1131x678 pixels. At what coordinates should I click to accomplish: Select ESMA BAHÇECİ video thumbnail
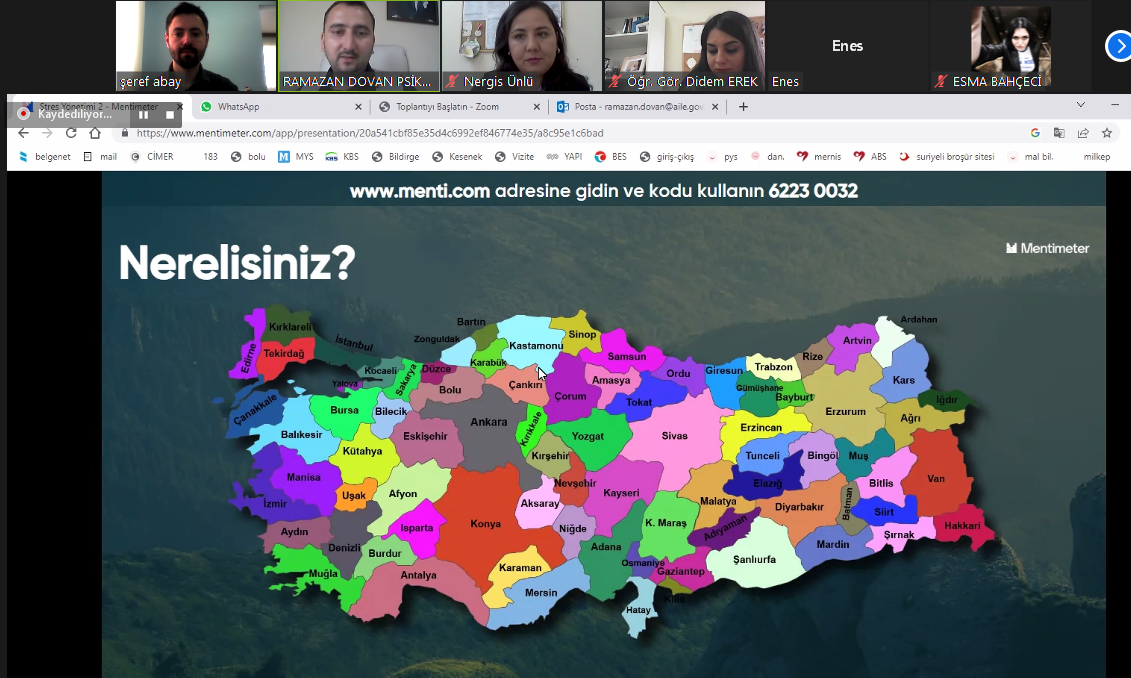(x=1011, y=45)
